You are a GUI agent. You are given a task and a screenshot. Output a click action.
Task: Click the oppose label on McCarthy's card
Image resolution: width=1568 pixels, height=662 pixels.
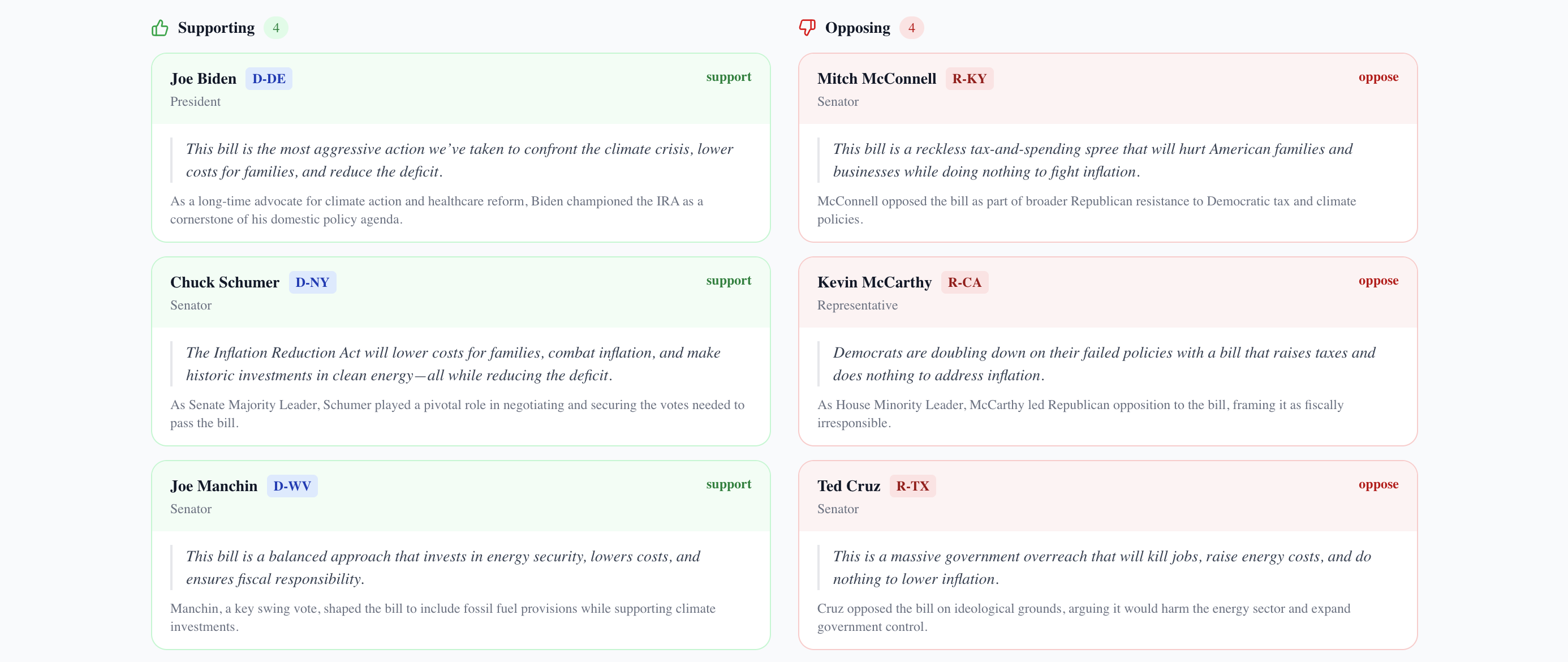click(1378, 281)
